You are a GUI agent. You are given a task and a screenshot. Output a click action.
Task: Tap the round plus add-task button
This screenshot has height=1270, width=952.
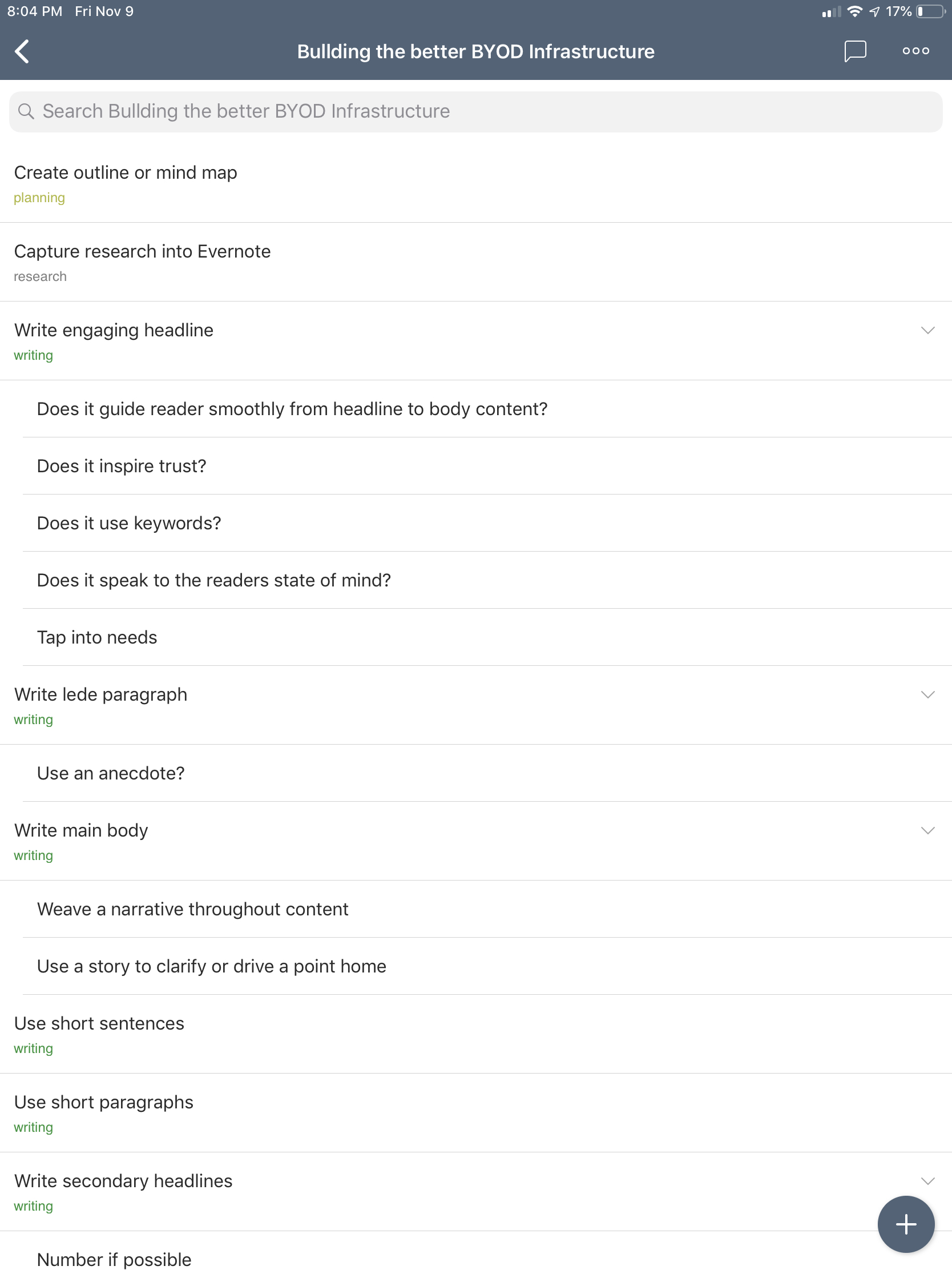coord(906,1224)
